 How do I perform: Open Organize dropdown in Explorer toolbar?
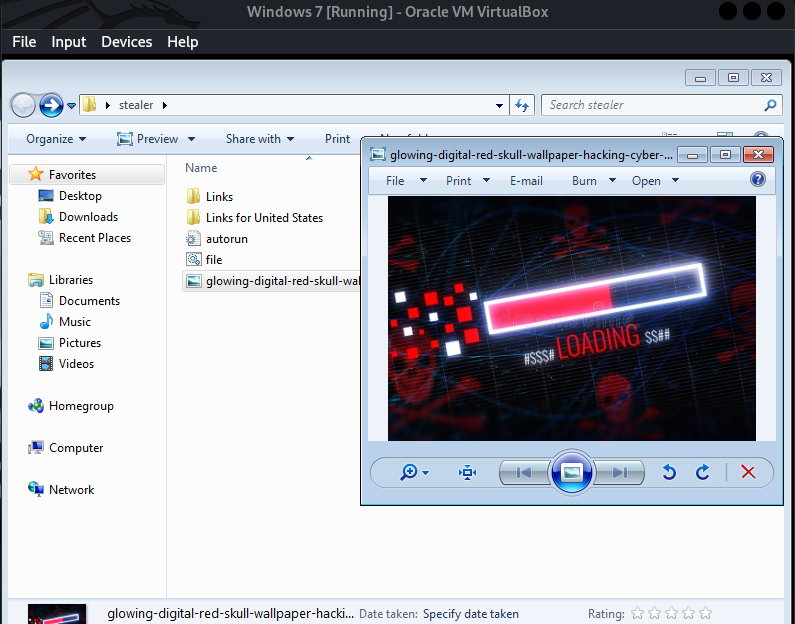pos(56,139)
